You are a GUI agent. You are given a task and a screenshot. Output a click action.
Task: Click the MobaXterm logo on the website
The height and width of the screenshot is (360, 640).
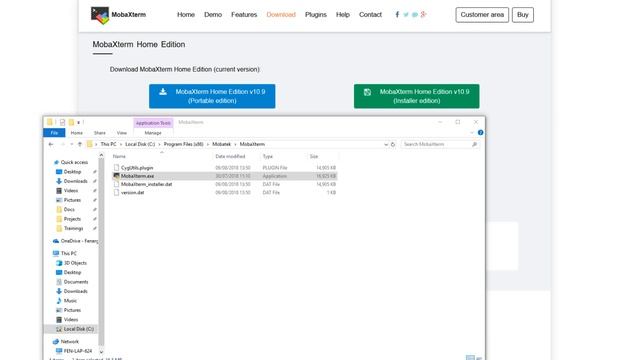[118, 15]
